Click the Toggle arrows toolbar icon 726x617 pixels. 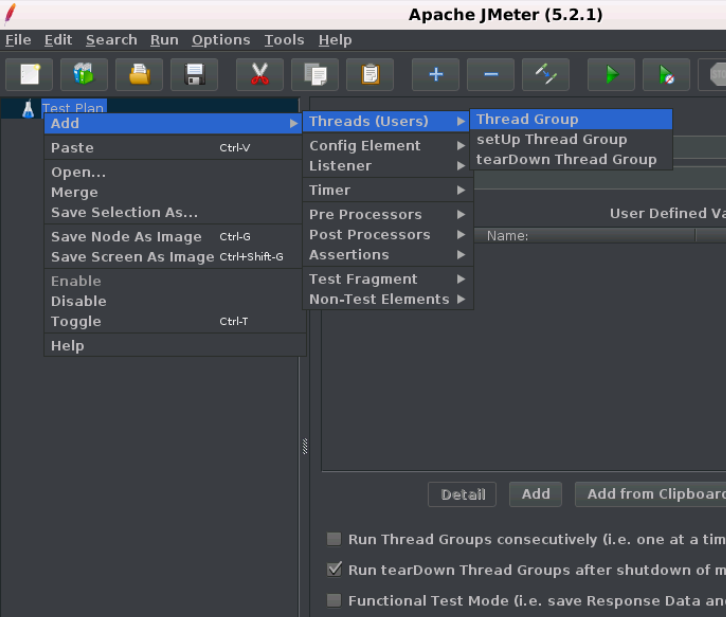[x=545, y=74]
